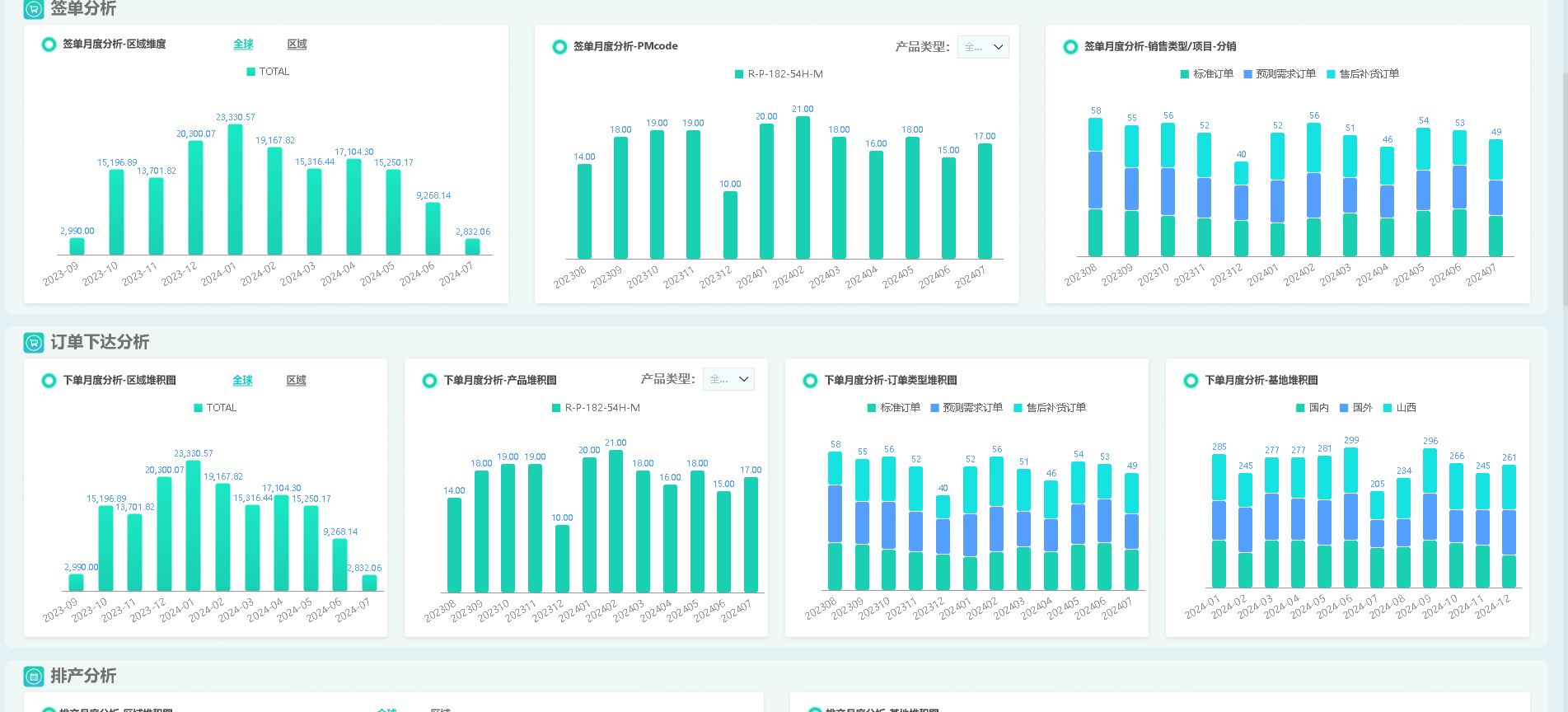The height and width of the screenshot is (712, 1568).
Task: Click the 排产分析 section title text
Action: pos(83,676)
